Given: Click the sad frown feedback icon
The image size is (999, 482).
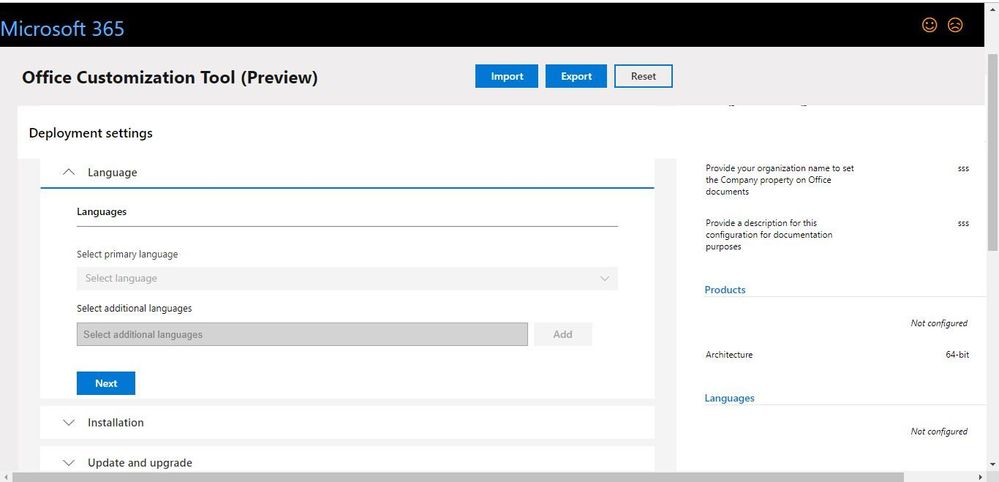Looking at the screenshot, I should pyautogui.click(x=955, y=25).
